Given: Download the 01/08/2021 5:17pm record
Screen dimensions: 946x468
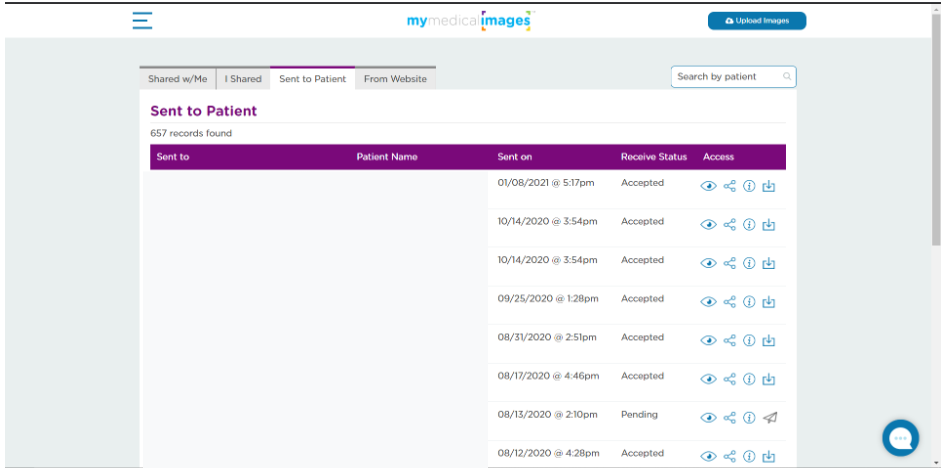Looking at the screenshot, I should (769, 186).
